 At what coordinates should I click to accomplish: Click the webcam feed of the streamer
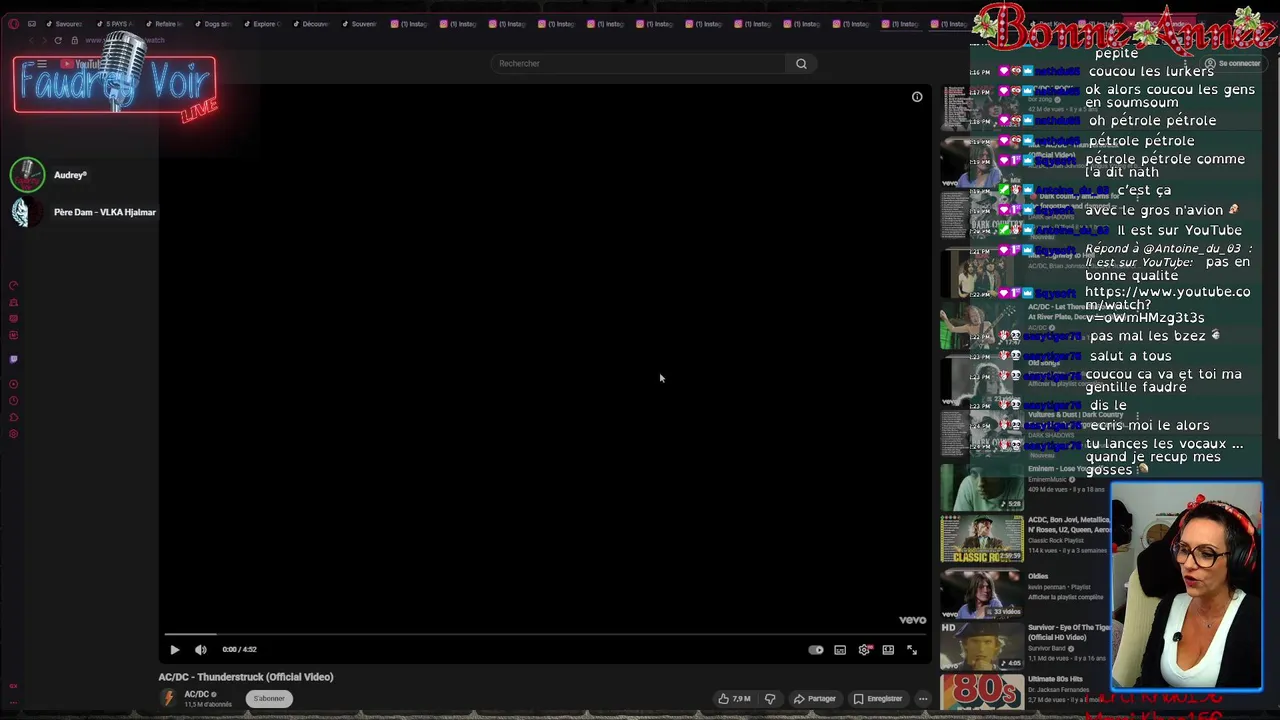click(1187, 587)
